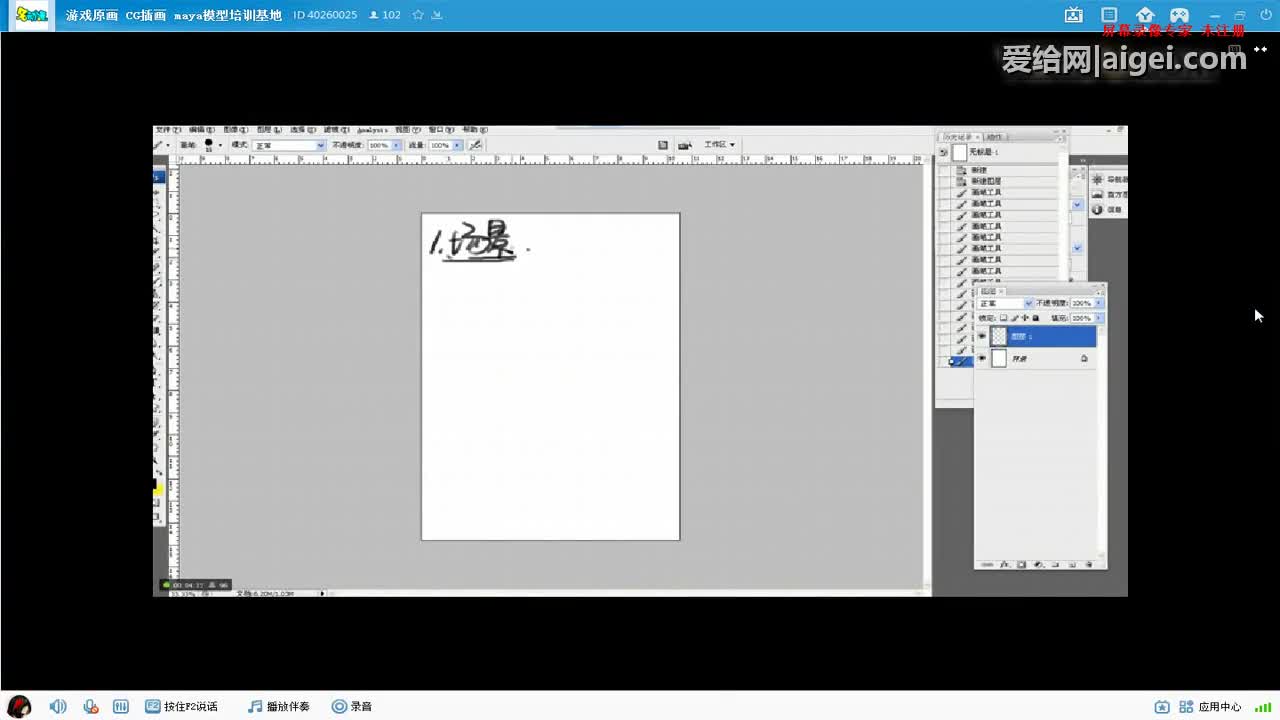Select the 图层 1 layer thumbnail
Screen dimensions: 1280x720
click(x=999, y=337)
